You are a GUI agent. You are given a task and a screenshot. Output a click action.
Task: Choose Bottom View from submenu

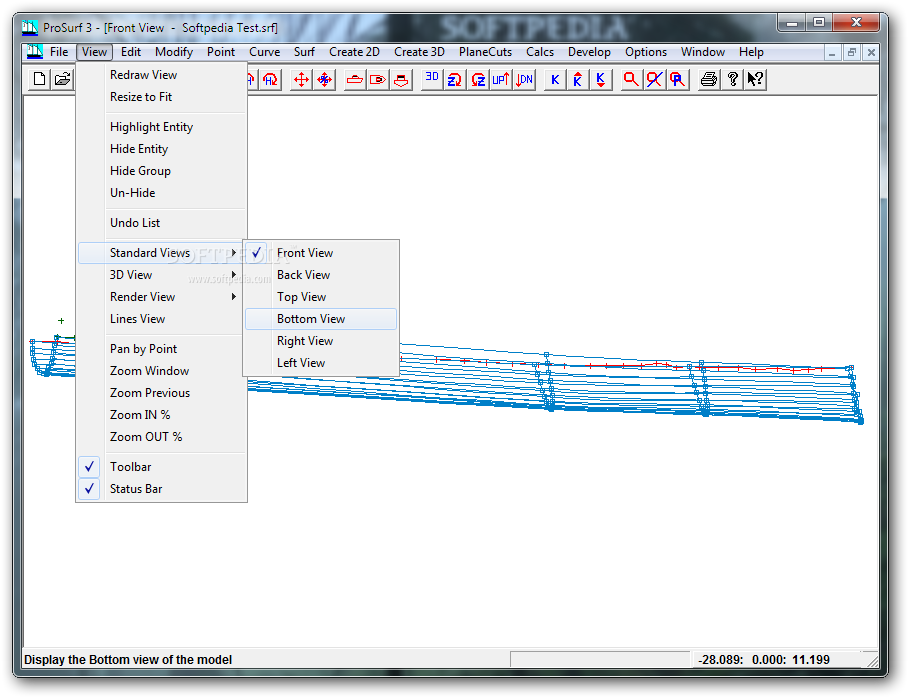[321, 319]
